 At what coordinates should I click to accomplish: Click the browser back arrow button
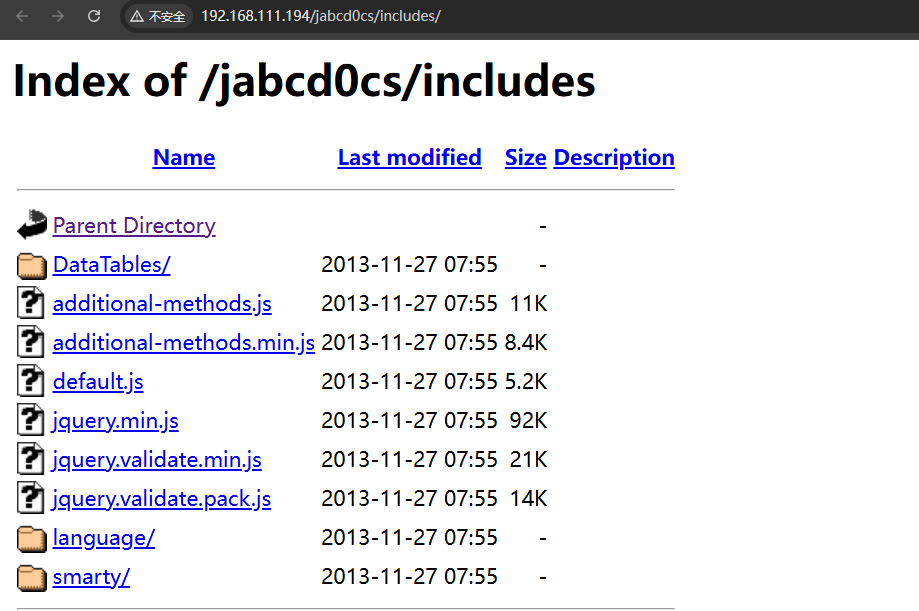(x=22, y=16)
